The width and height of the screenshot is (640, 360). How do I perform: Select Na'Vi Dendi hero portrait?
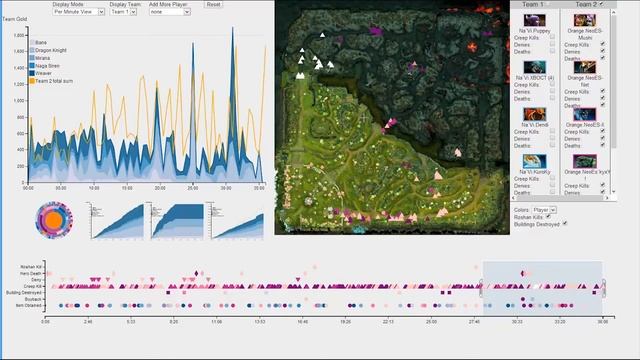(534, 114)
